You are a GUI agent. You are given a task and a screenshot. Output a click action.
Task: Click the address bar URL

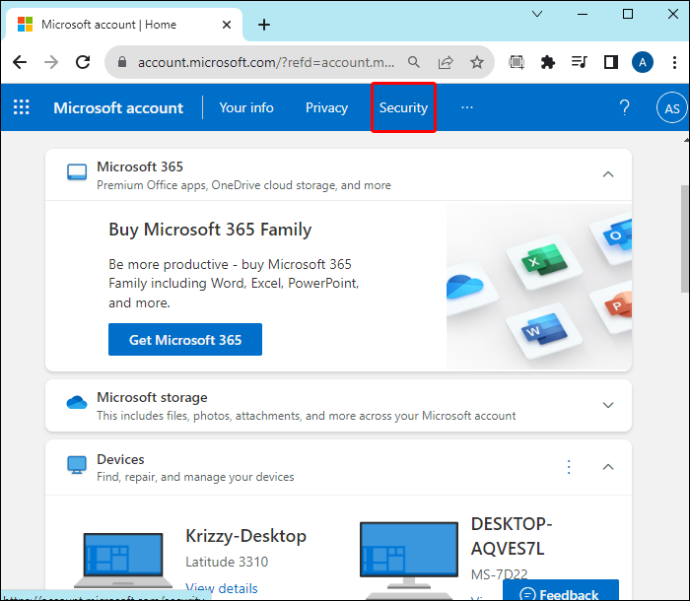[x=266, y=62]
